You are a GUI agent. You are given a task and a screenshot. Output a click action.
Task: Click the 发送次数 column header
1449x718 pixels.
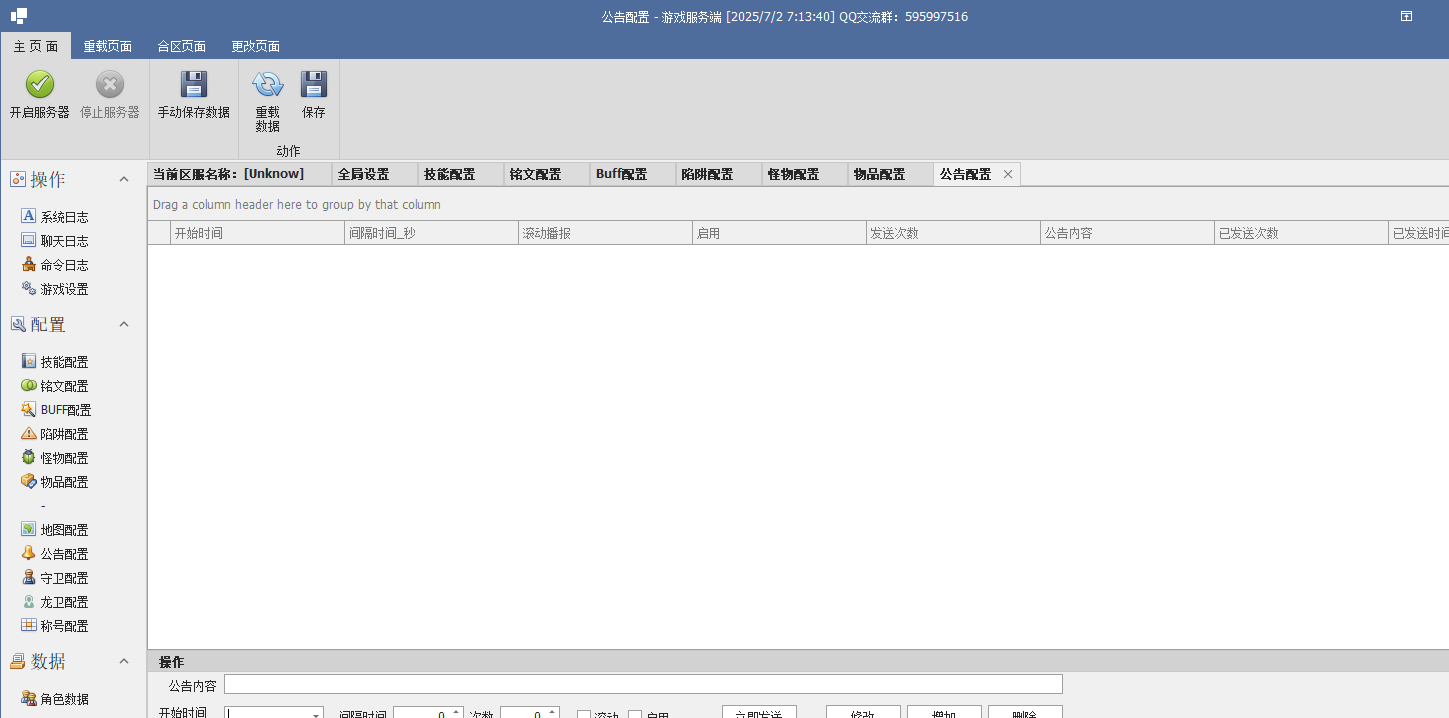(953, 233)
